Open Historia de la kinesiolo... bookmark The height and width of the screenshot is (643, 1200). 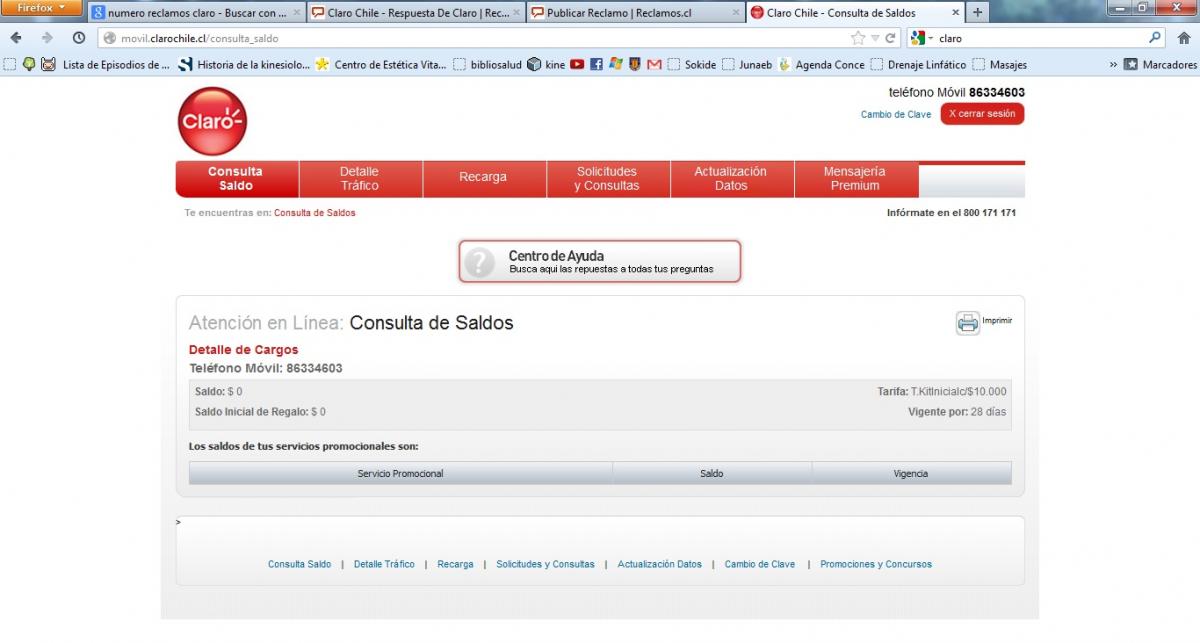[x=243, y=65]
